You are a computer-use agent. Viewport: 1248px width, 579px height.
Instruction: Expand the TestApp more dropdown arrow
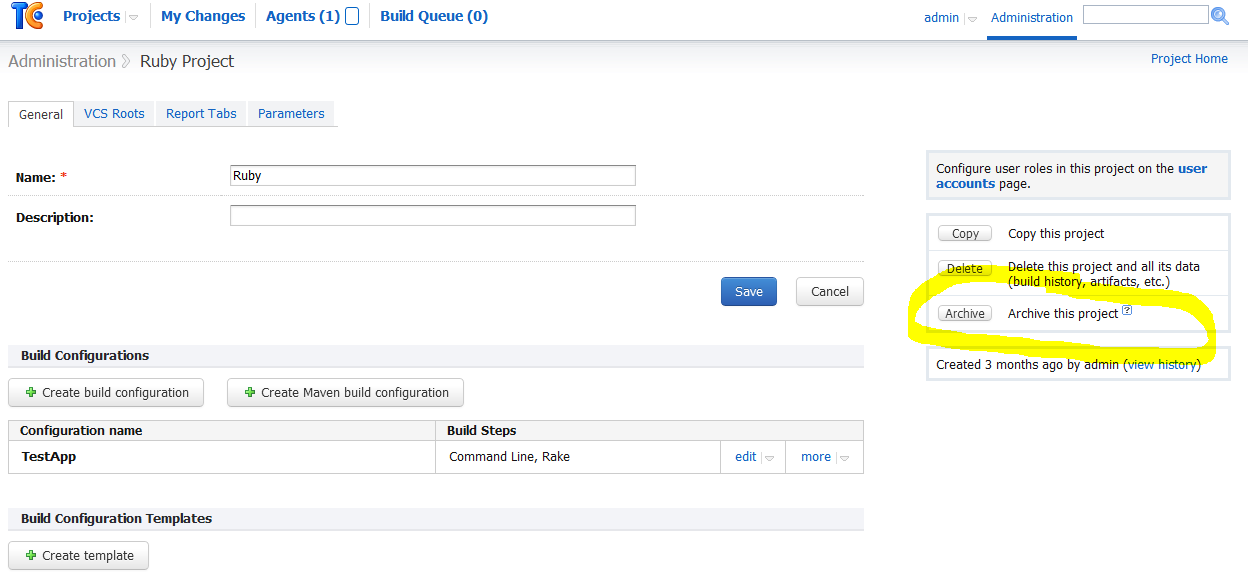click(844, 458)
